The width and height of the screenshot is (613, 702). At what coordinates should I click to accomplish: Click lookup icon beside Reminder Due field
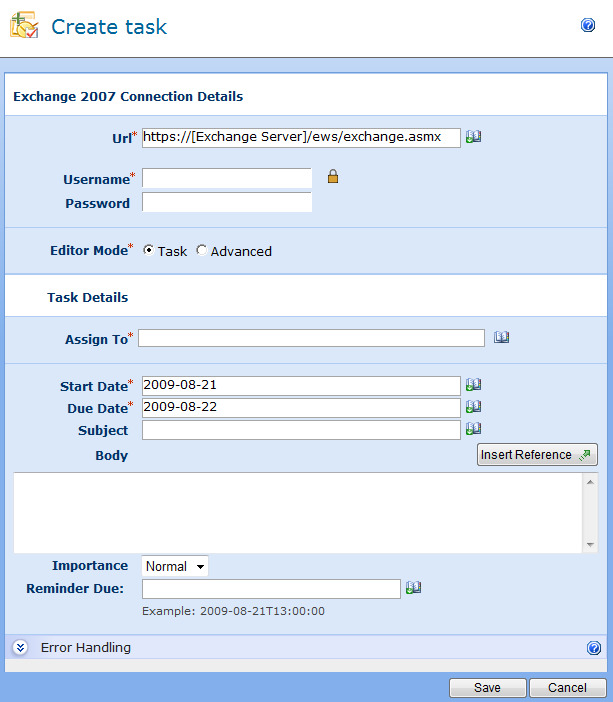[414, 588]
